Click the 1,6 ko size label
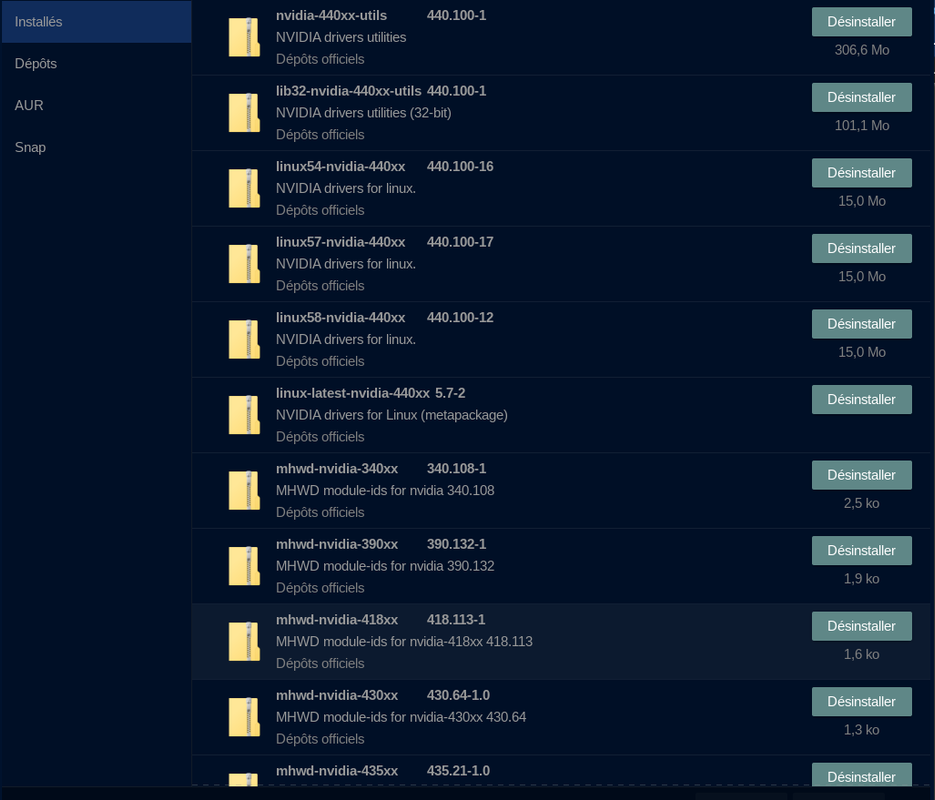Image resolution: width=935 pixels, height=800 pixels. tap(862, 655)
